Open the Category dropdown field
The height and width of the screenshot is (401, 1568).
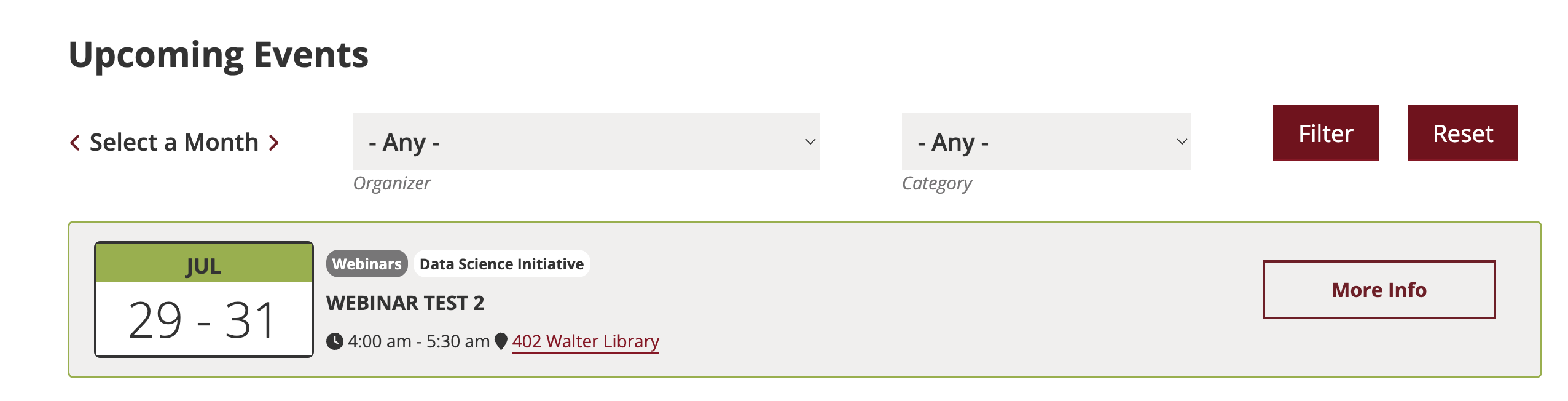tap(1046, 141)
